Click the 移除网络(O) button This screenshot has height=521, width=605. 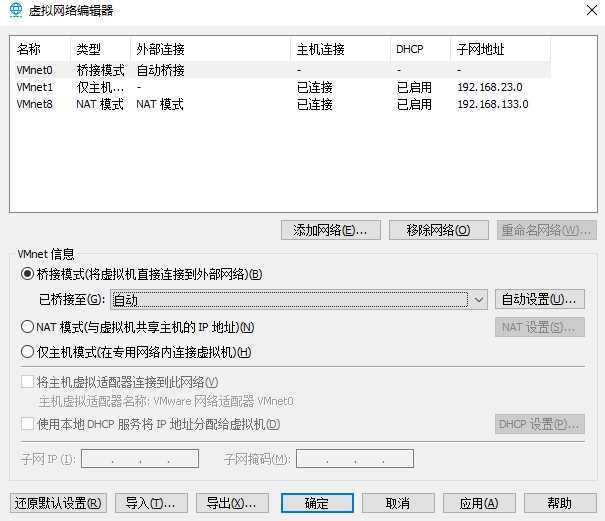[x=439, y=230]
